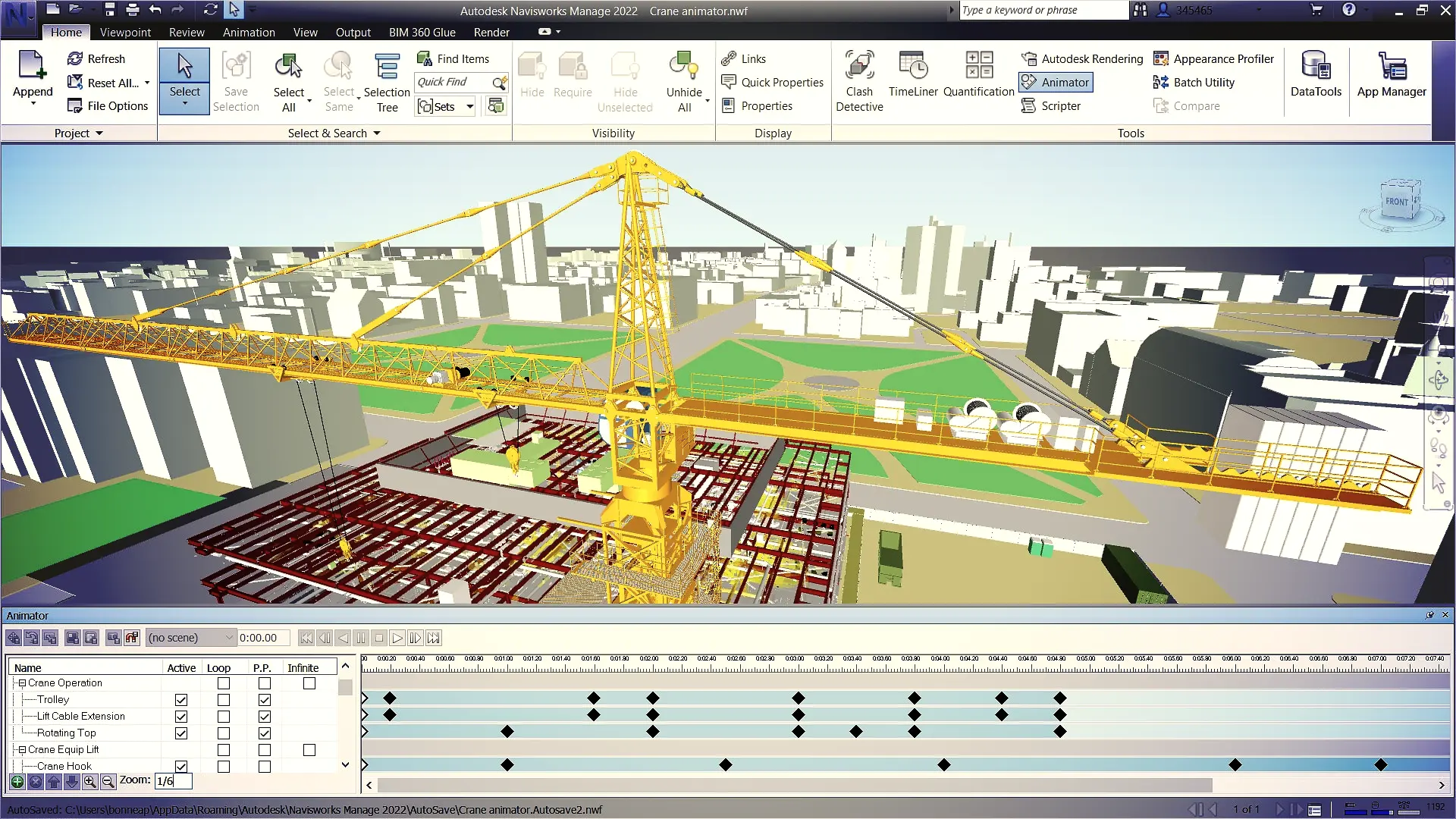This screenshot has height=819, width=1456.
Task: Open the Scripter tool
Action: pos(1051,105)
